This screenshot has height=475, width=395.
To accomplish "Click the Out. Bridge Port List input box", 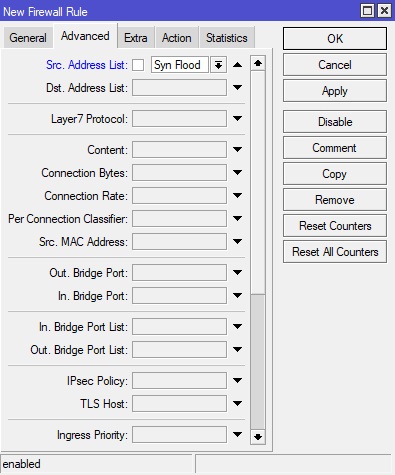I will (x=179, y=350).
